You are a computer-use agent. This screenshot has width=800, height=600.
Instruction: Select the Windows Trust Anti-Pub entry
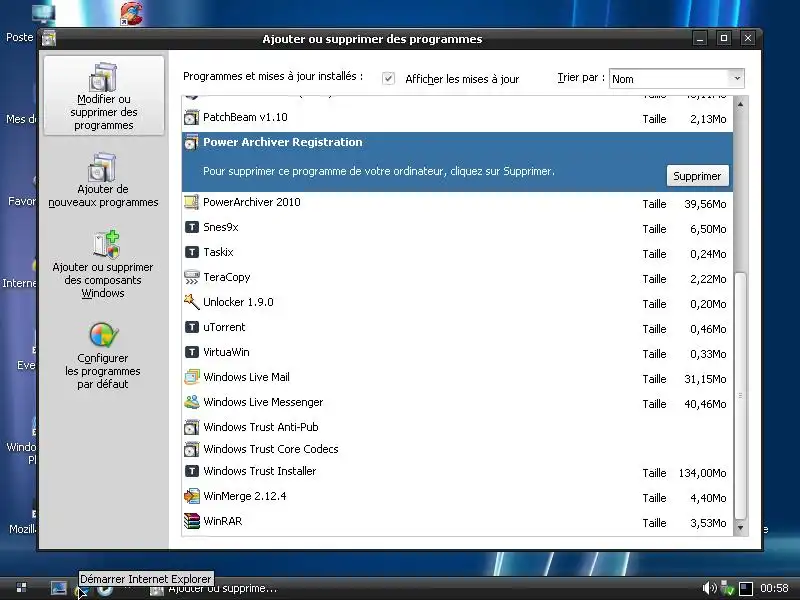click(457, 427)
